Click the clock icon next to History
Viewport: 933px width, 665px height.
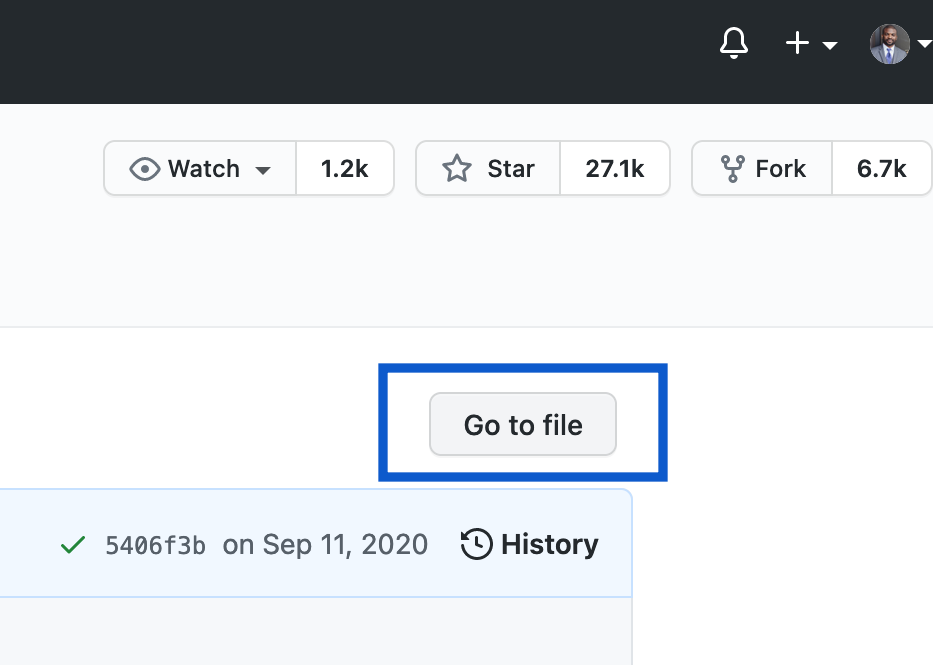tap(477, 545)
